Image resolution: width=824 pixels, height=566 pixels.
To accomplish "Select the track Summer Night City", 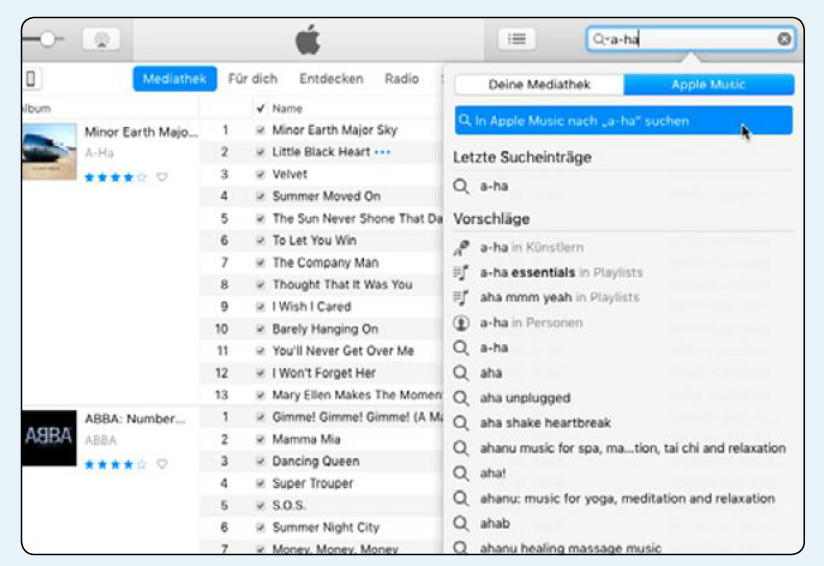I will click(325, 527).
